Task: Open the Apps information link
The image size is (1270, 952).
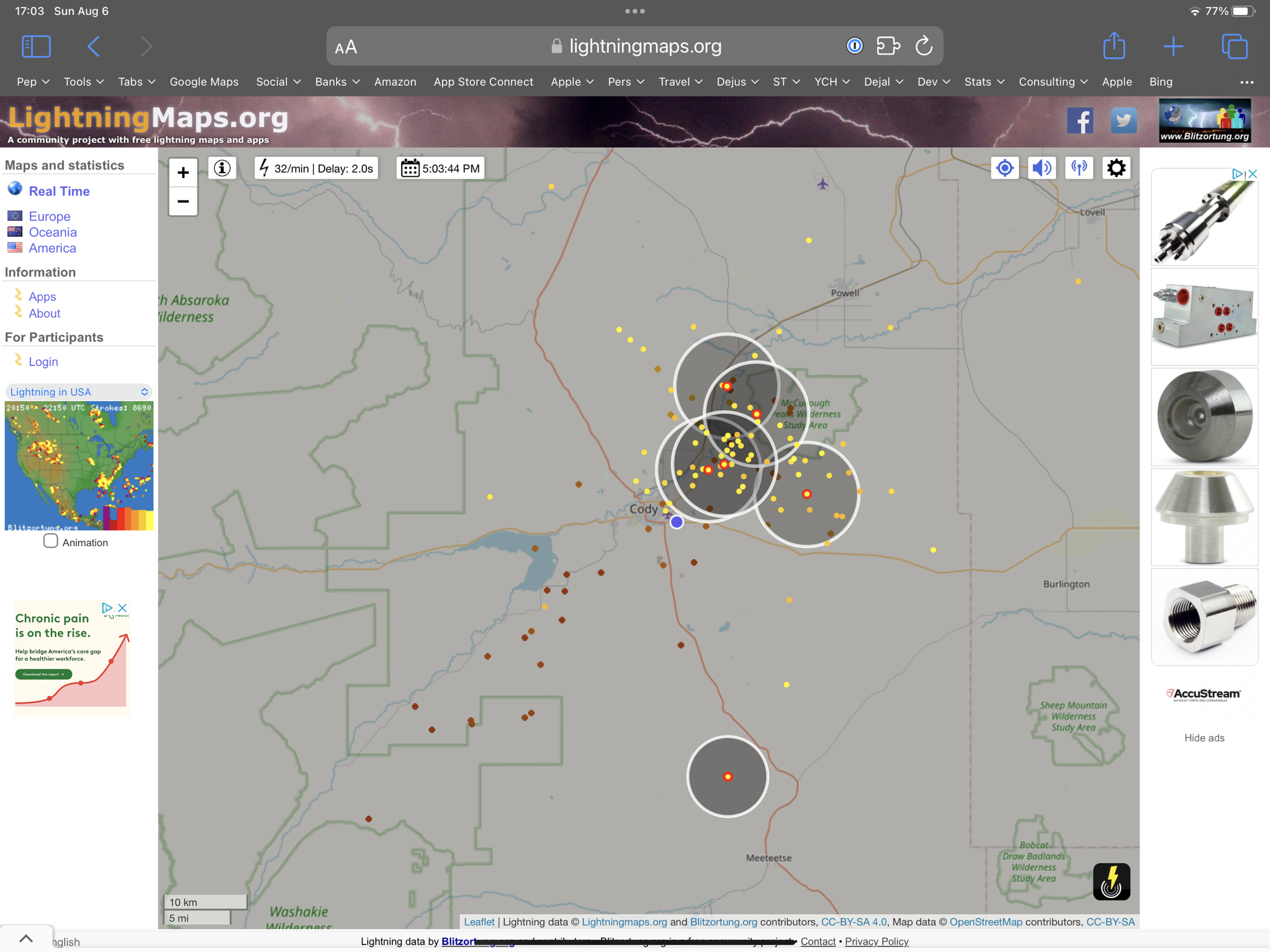Action: pyautogui.click(x=42, y=297)
